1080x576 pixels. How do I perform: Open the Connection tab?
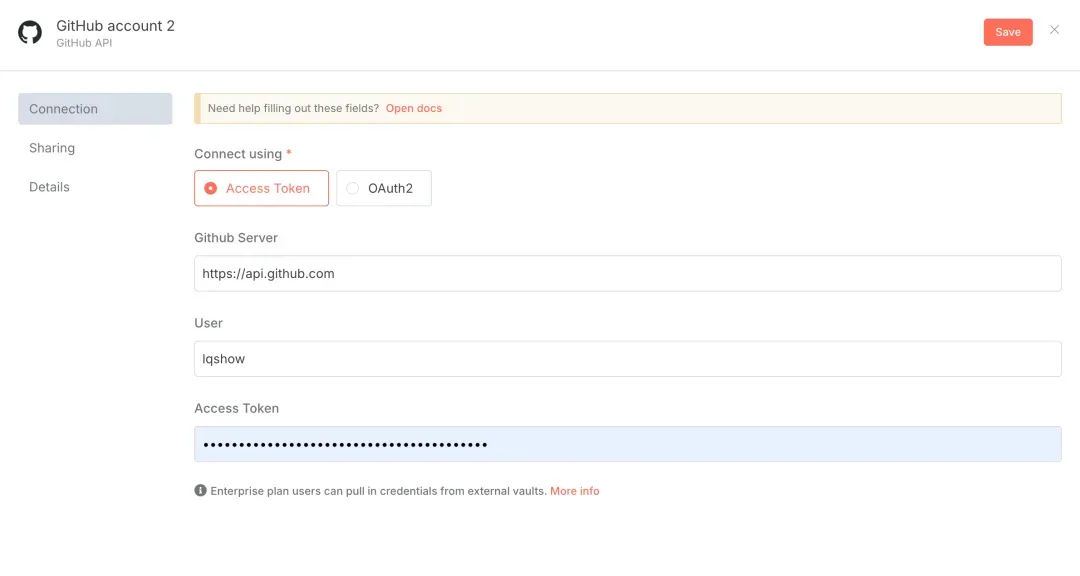(95, 109)
